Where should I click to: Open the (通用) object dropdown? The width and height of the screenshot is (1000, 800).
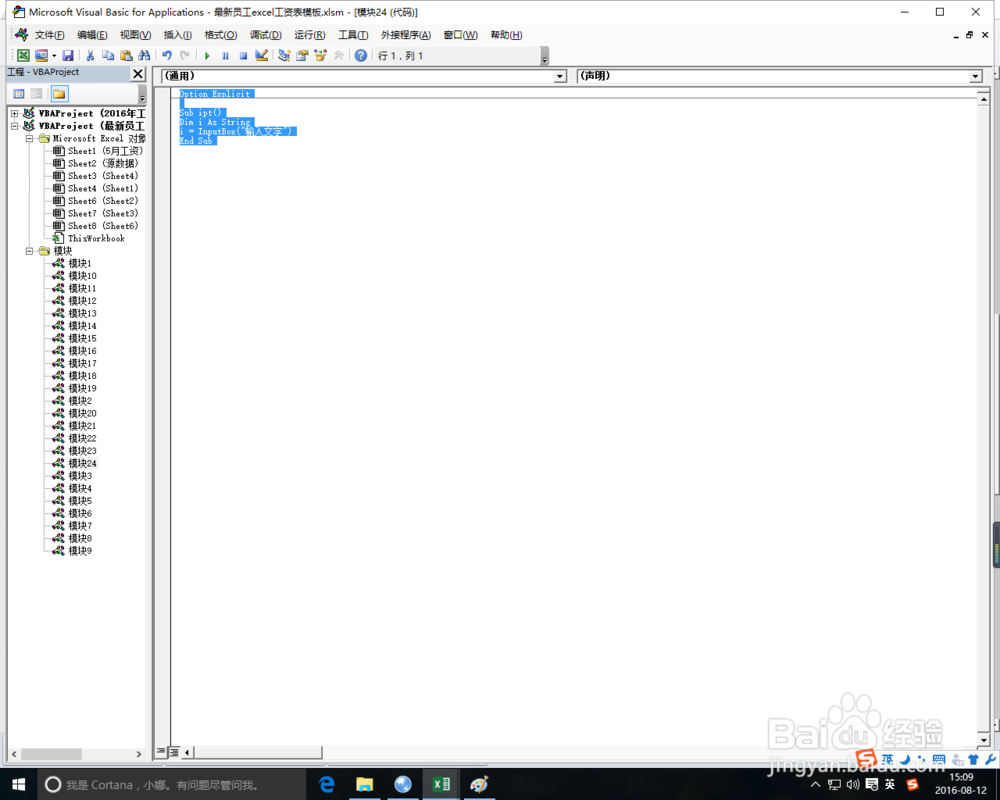(x=560, y=77)
